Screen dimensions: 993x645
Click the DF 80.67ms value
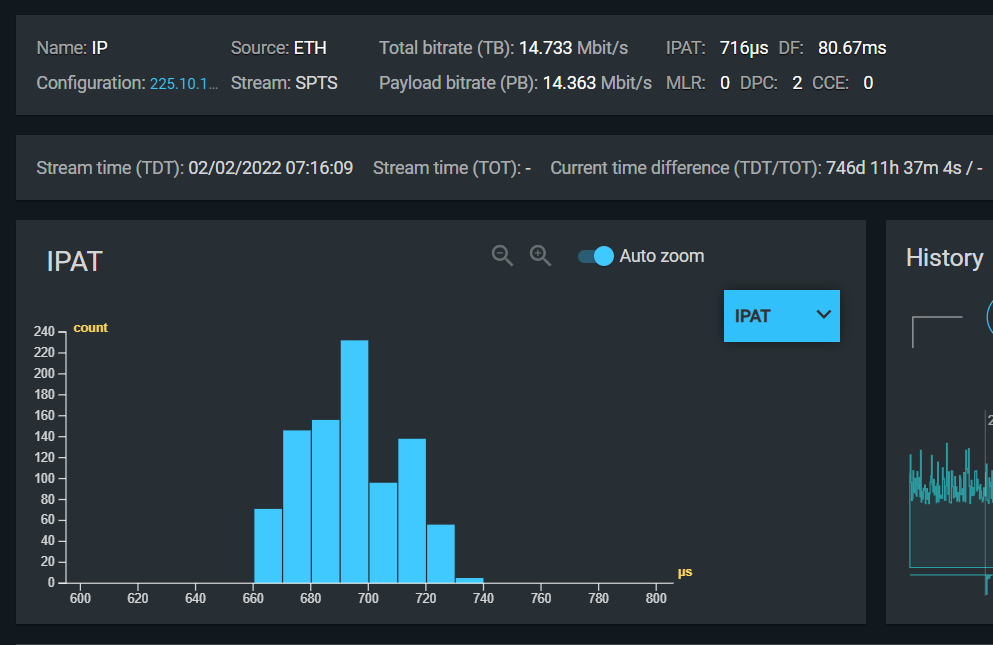pos(851,48)
